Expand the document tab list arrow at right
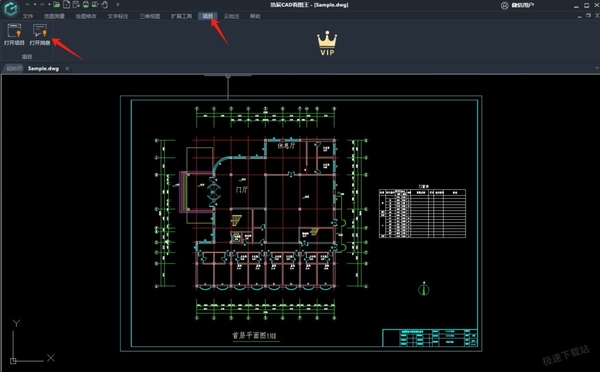The height and width of the screenshot is (372, 600). [597, 68]
